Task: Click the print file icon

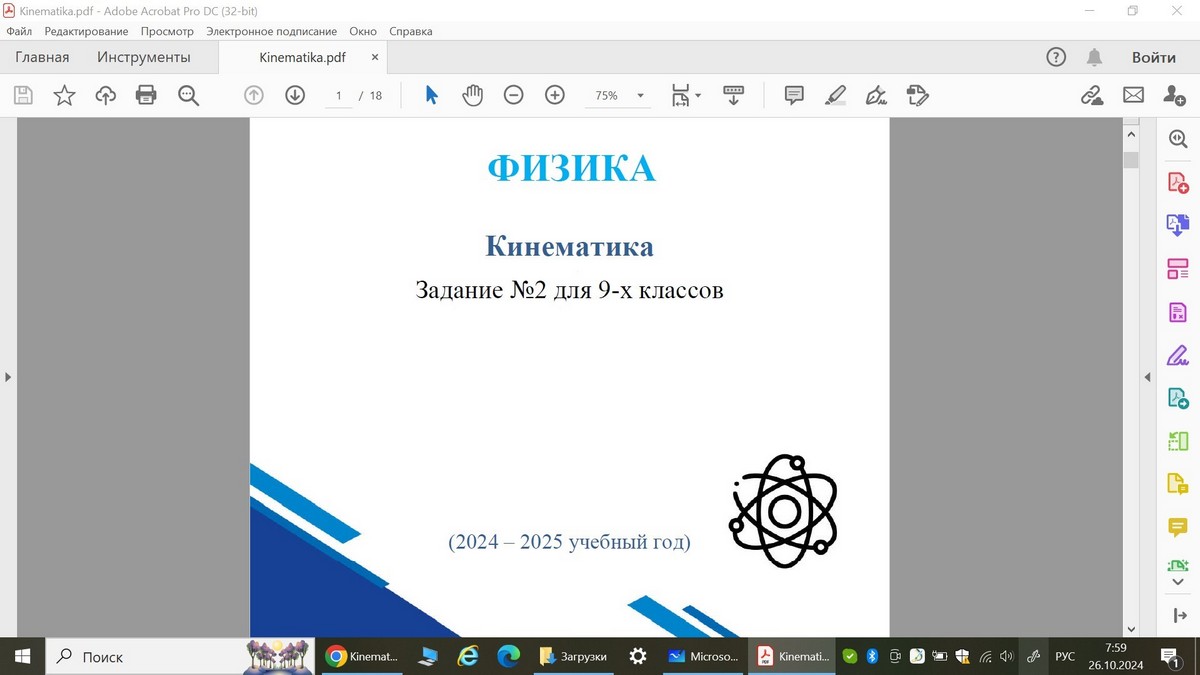Action: click(x=146, y=95)
